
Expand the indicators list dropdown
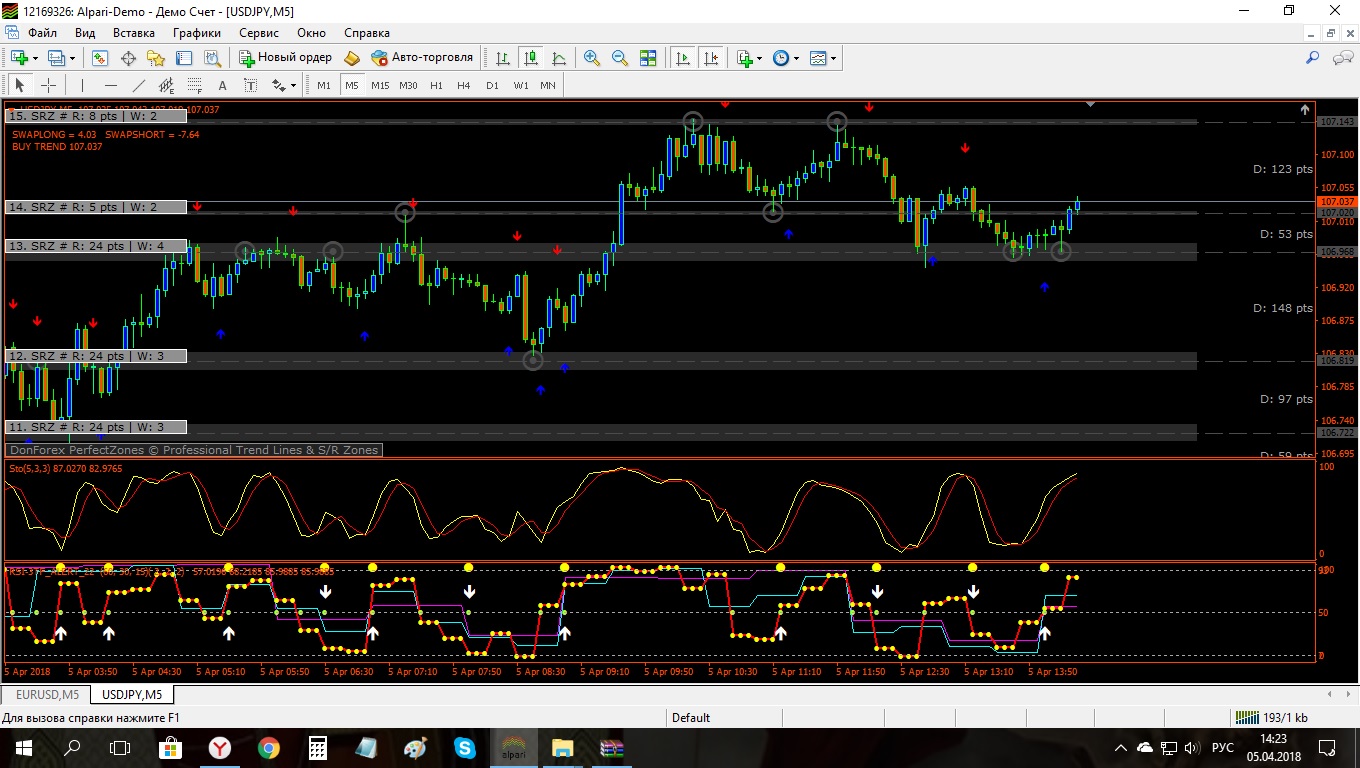pyautogui.click(x=760, y=58)
